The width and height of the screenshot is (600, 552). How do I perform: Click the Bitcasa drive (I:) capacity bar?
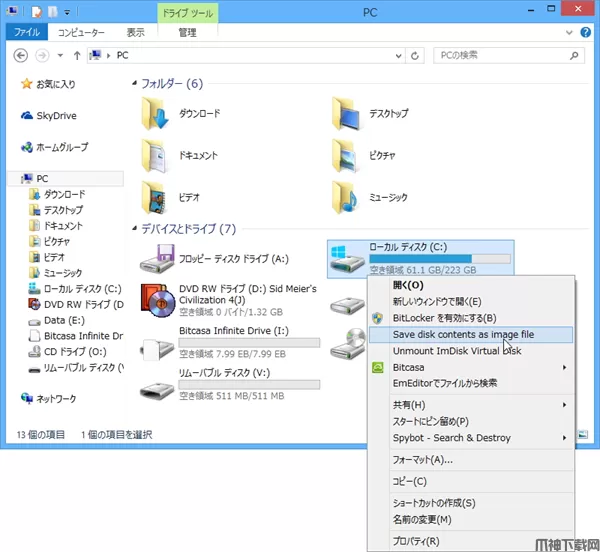tap(249, 343)
